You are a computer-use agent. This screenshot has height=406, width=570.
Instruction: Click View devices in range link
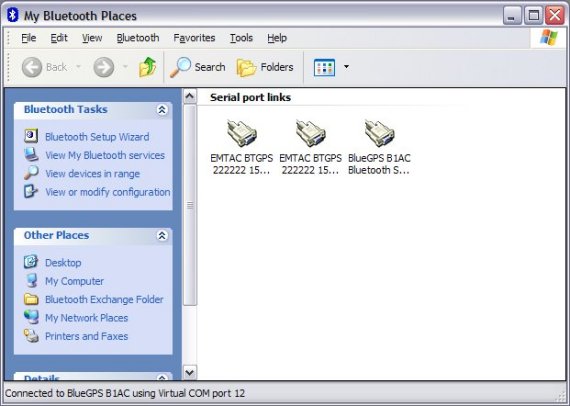click(92, 174)
